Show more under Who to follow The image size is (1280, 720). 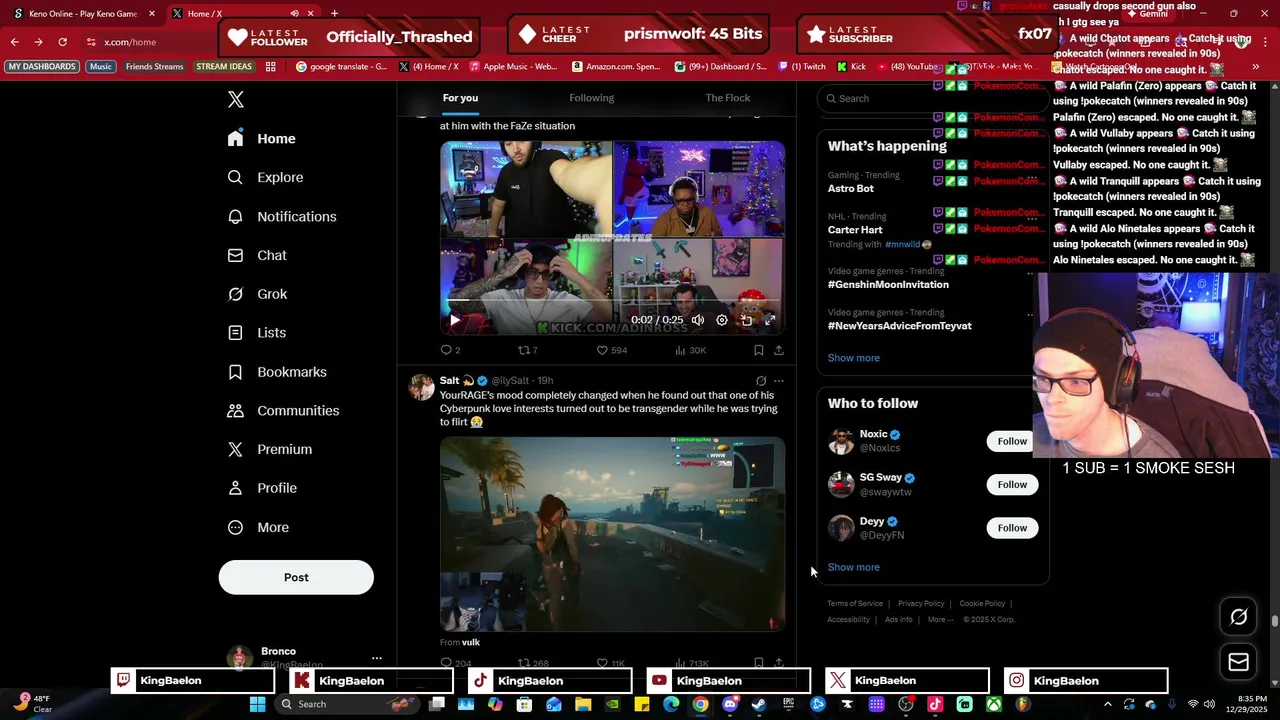tap(854, 567)
